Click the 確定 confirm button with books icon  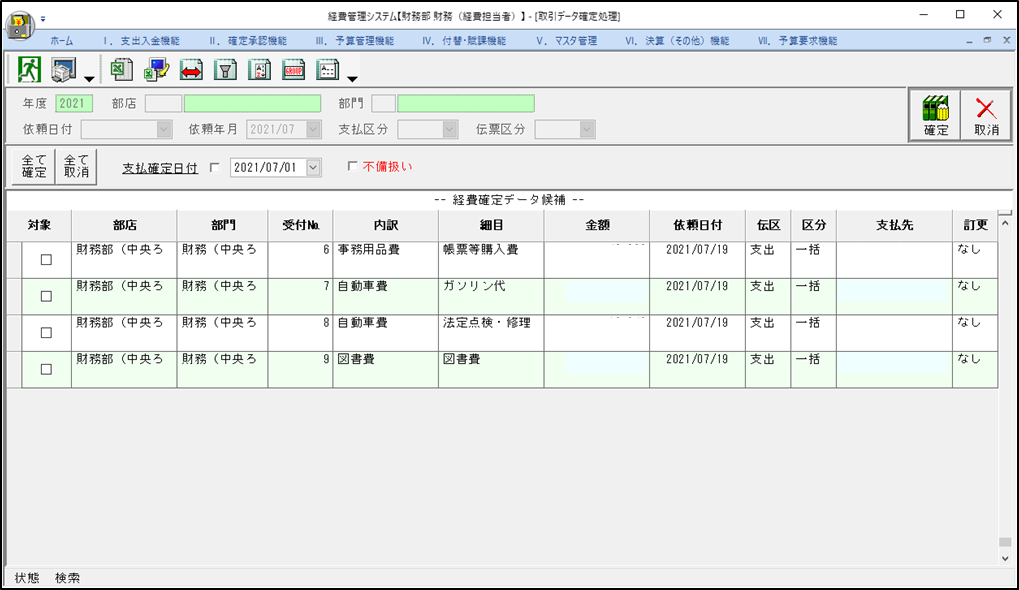click(936, 115)
